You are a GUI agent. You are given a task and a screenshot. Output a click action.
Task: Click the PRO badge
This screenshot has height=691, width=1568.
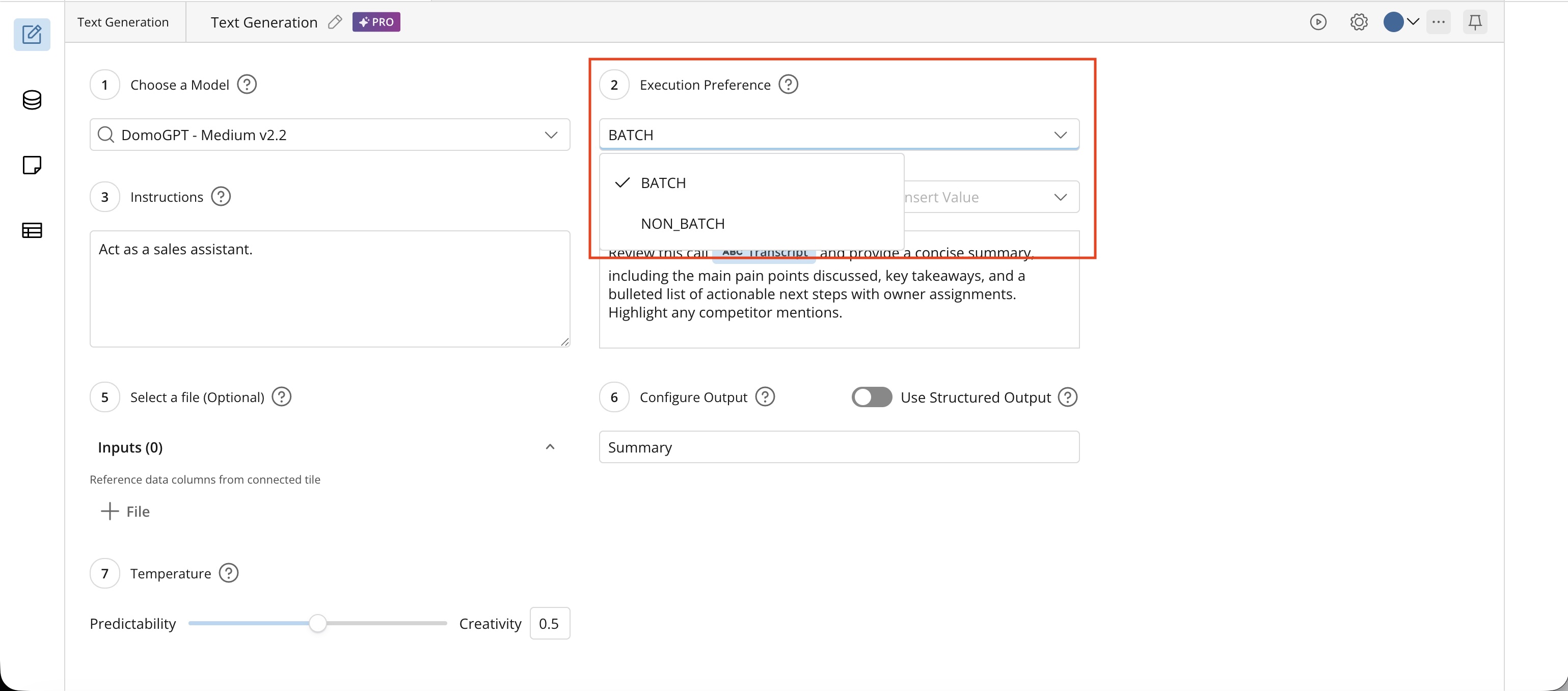click(376, 22)
